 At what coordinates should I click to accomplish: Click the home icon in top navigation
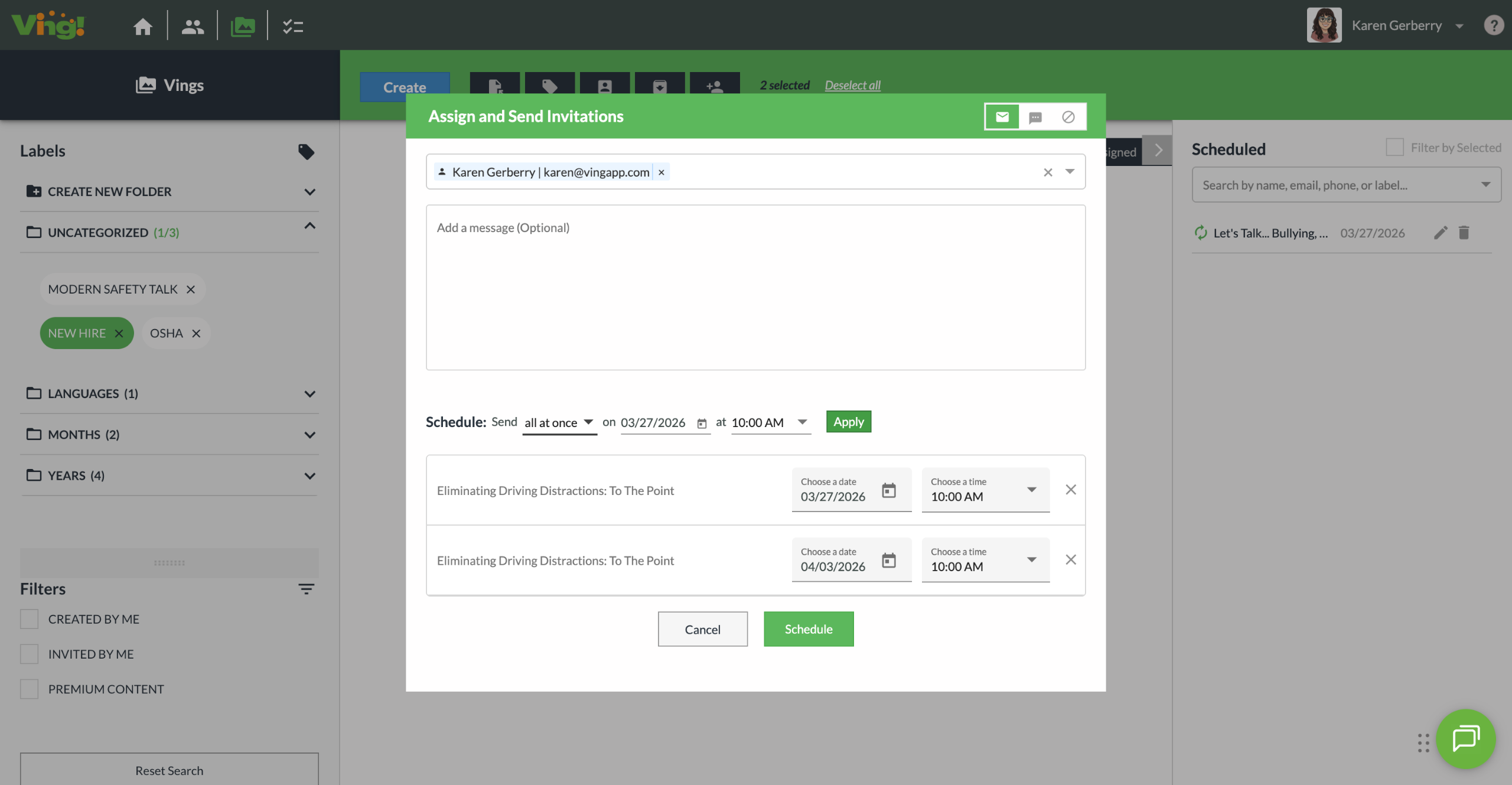tap(142, 26)
